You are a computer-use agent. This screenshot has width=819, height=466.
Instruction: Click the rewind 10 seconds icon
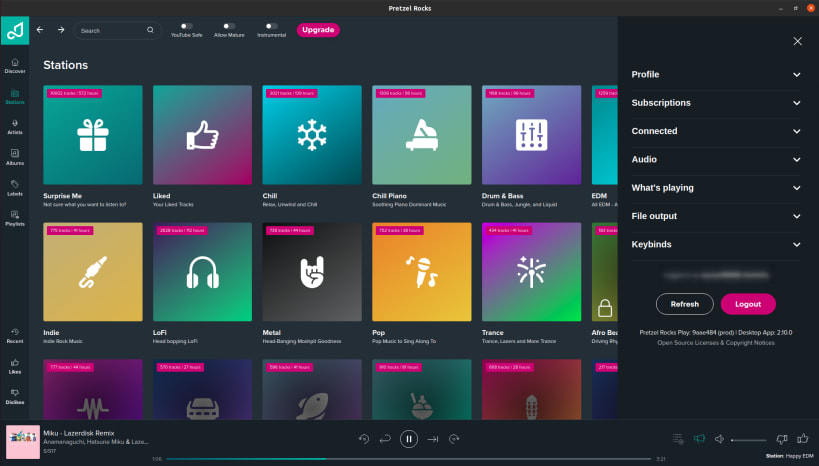[364, 439]
